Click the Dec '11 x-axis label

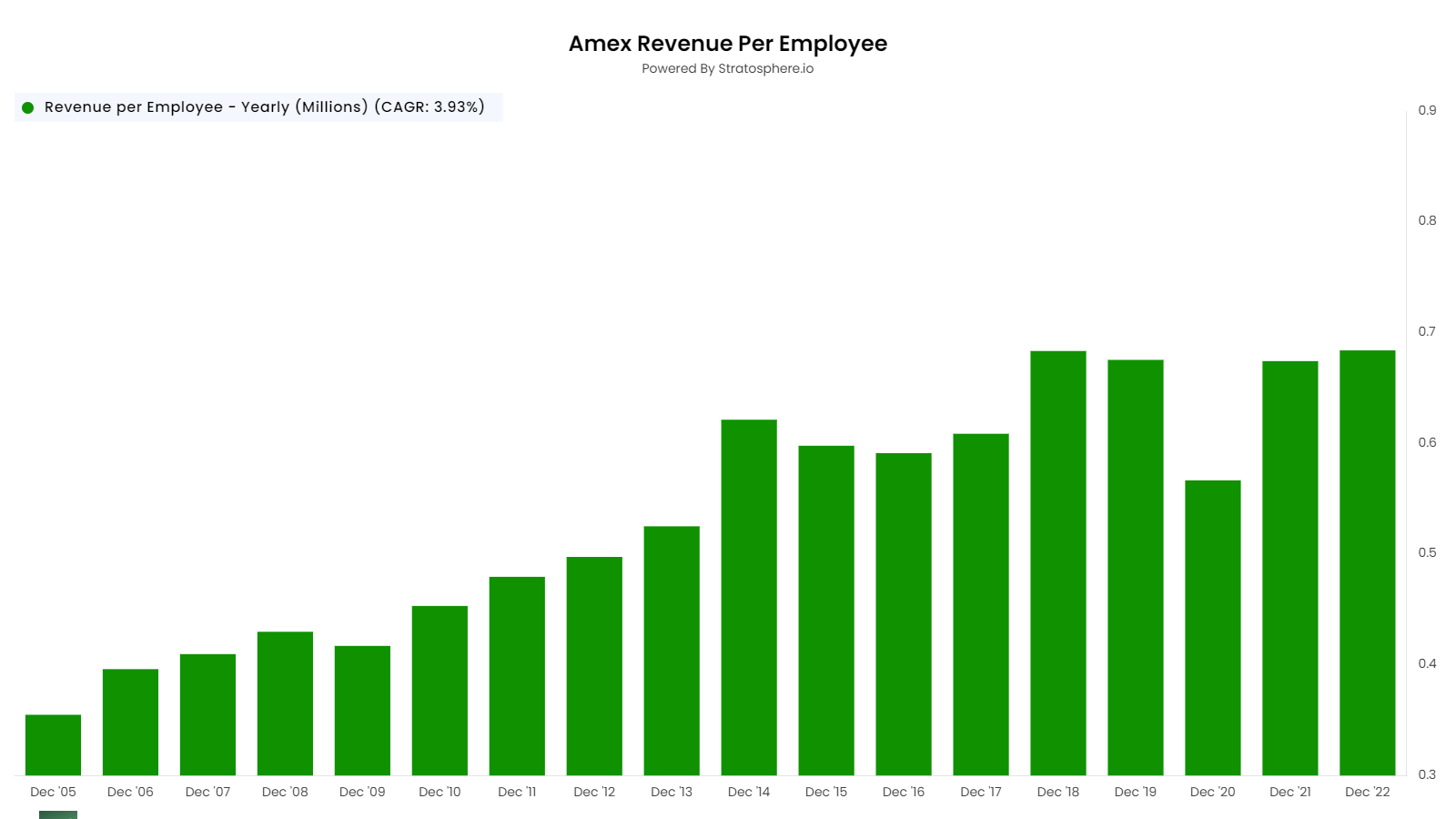(x=517, y=792)
